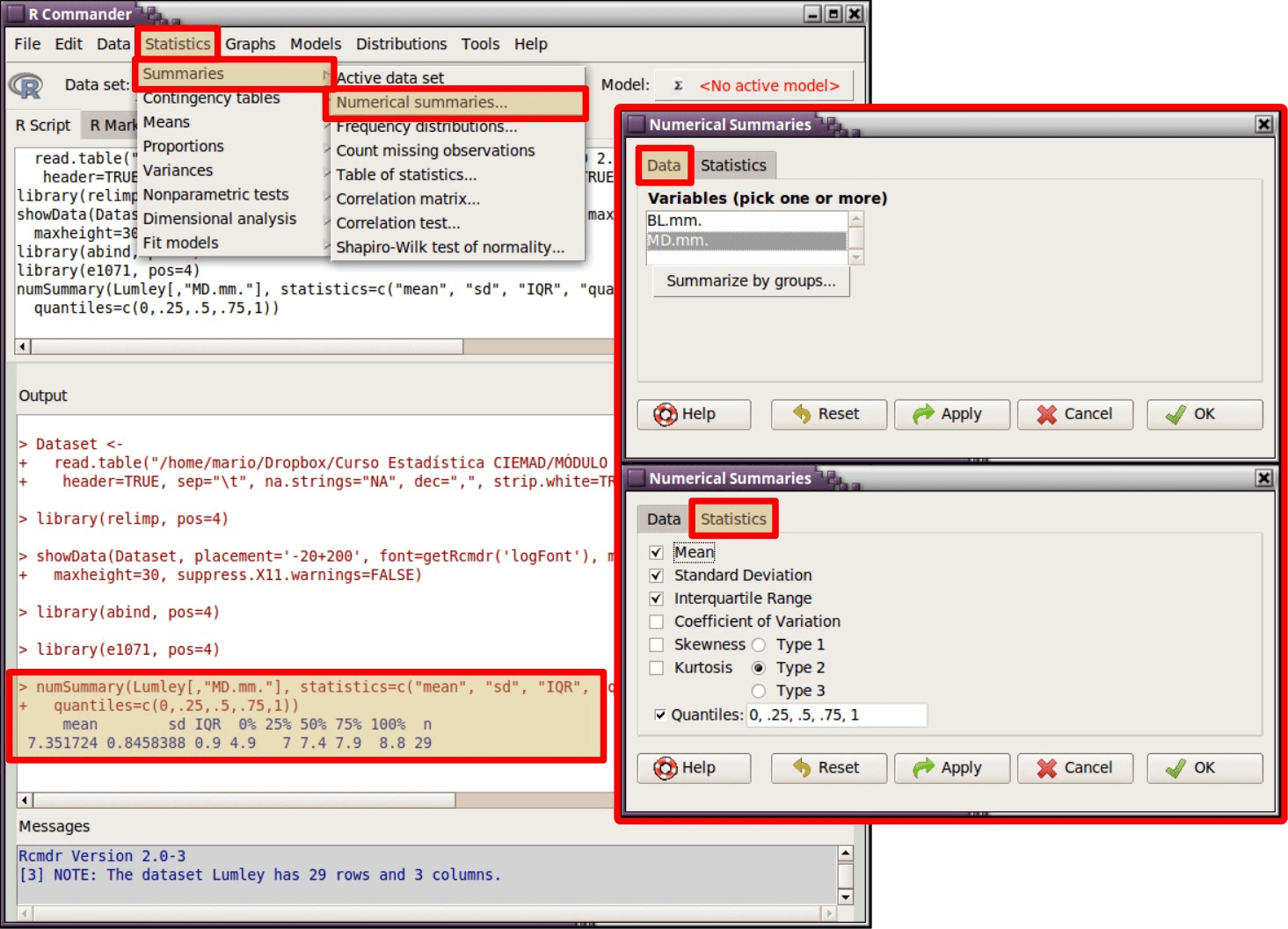The height and width of the screenshot is (929, 1288).
Task: Select the Type 2 radio button
Action: click(759, 668)
